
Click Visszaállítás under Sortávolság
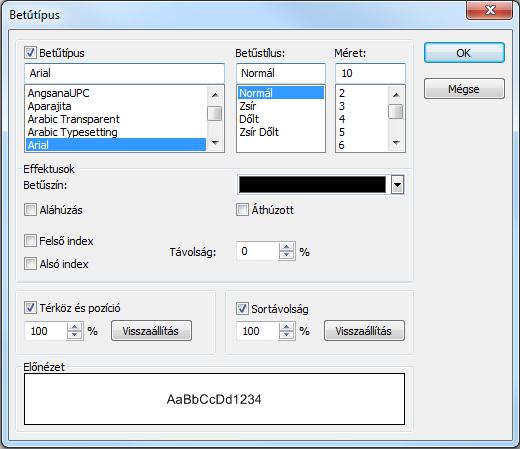tap(364, 331)
